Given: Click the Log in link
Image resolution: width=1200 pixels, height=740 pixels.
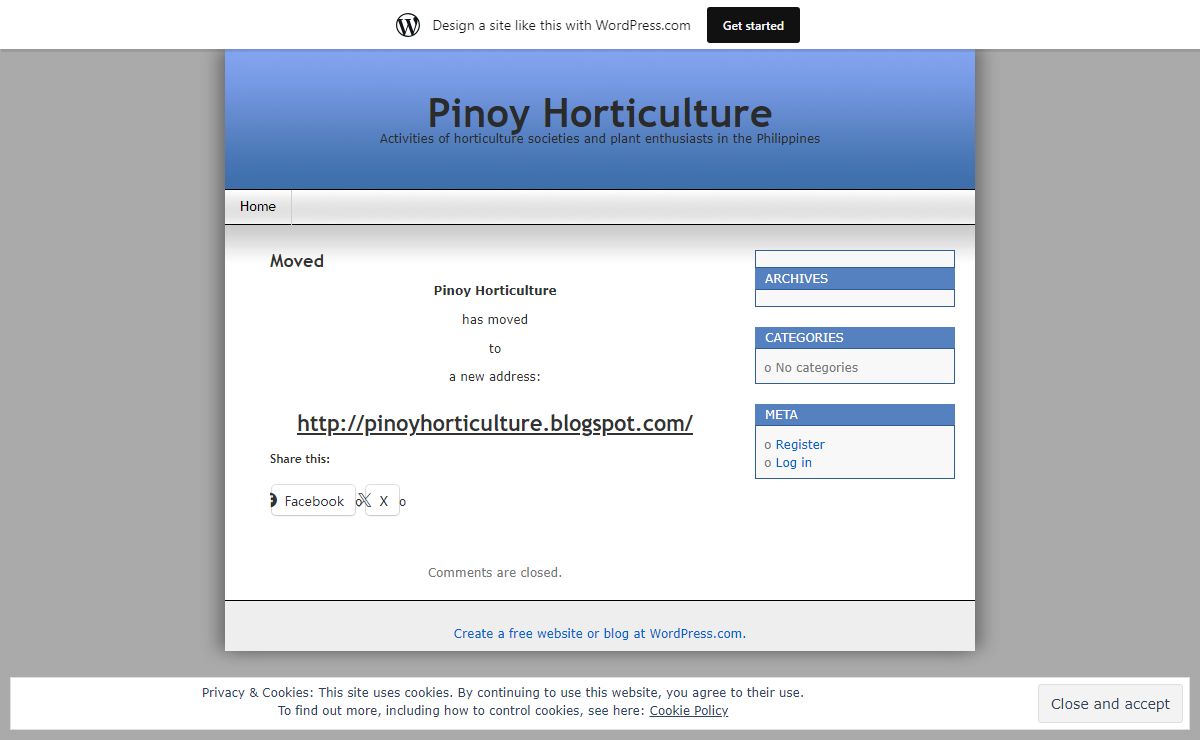Looking at the screenshot, I should (794, 463).
